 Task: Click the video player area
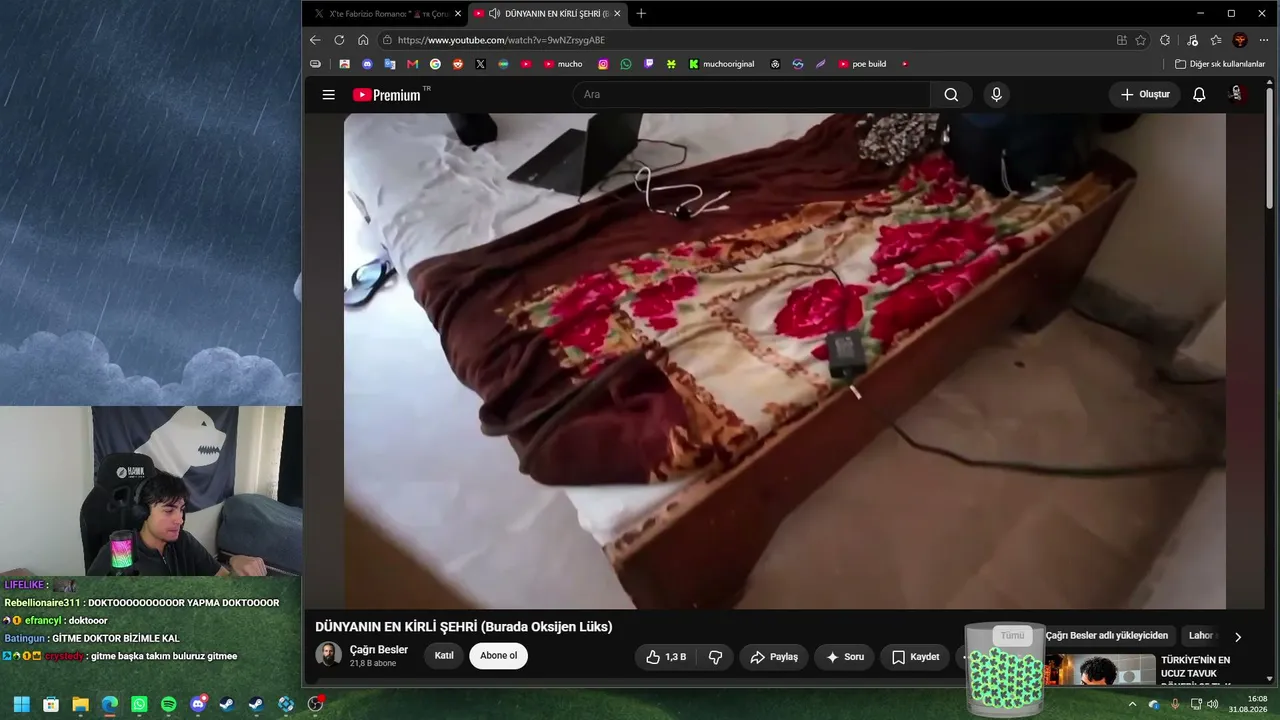point(785,361)
